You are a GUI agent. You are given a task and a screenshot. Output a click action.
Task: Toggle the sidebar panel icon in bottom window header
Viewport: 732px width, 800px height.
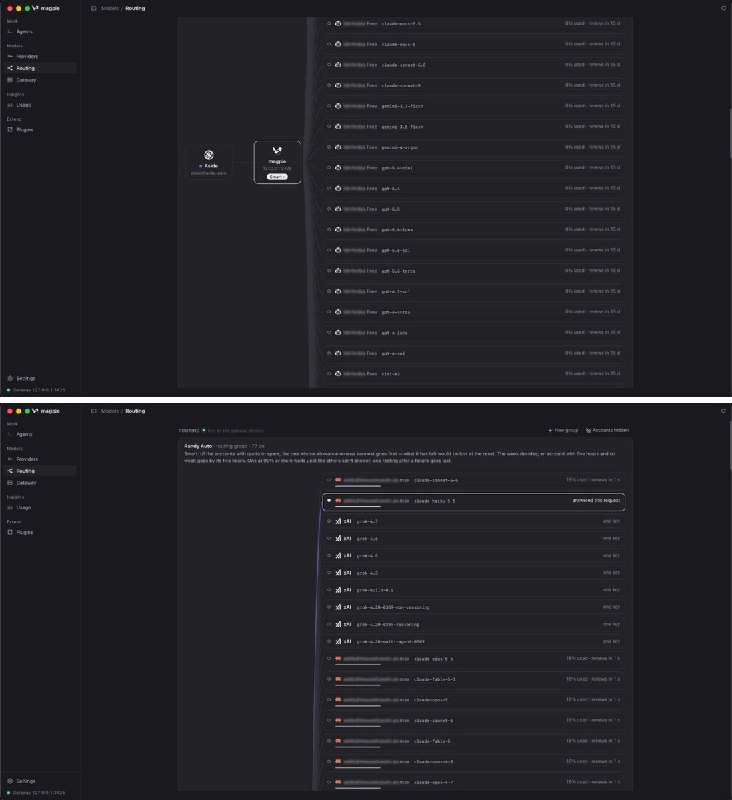93,411
